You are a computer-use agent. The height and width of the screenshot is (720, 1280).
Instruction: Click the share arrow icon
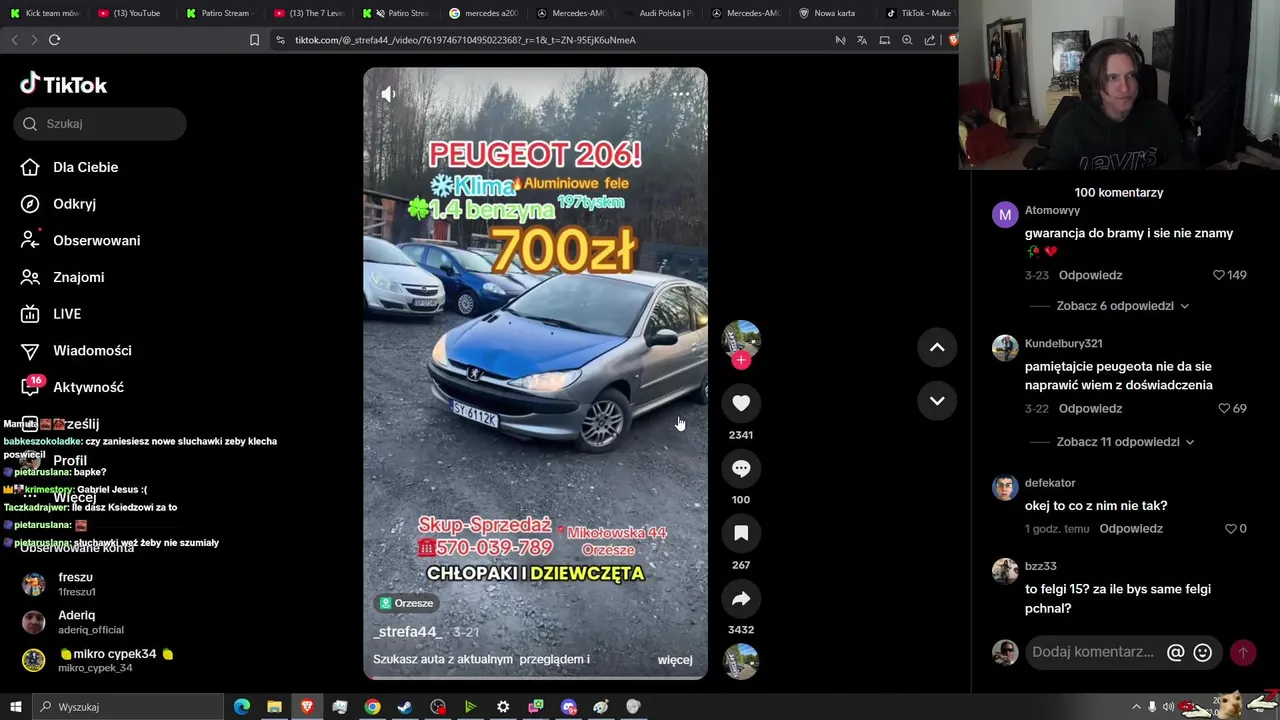tap(741, 598)
